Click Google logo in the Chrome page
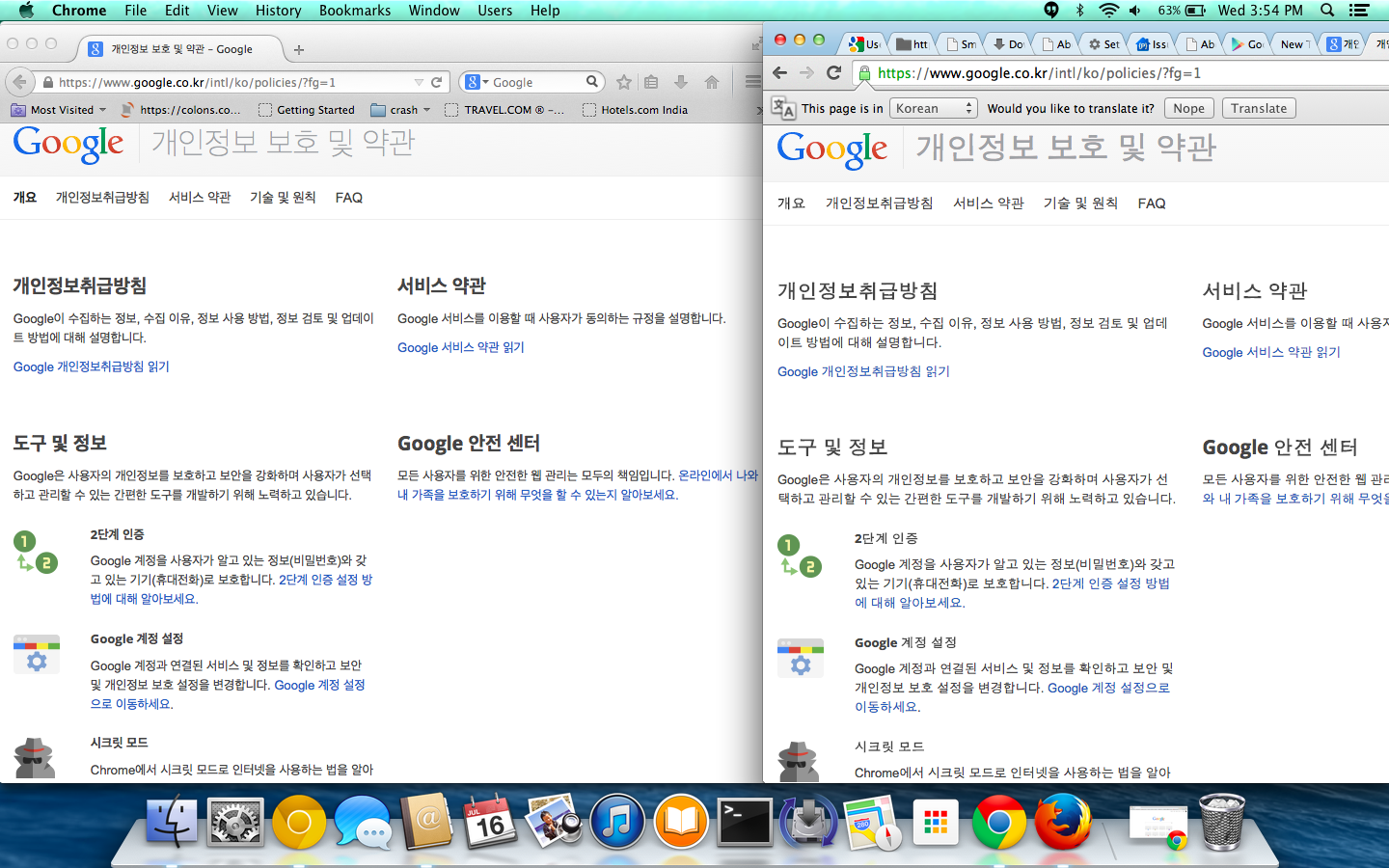This screenshot has height=868, width=1389. coord(832,149)
